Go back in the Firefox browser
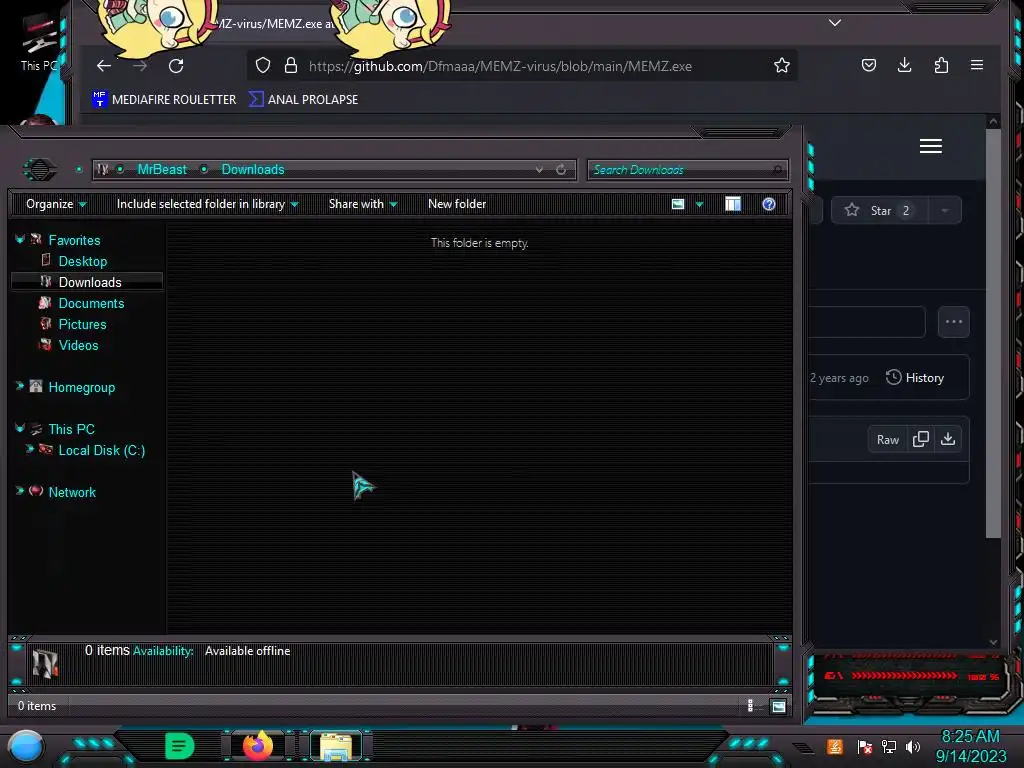This screenshot has width=1024, height=768. (x=104, y=65)
